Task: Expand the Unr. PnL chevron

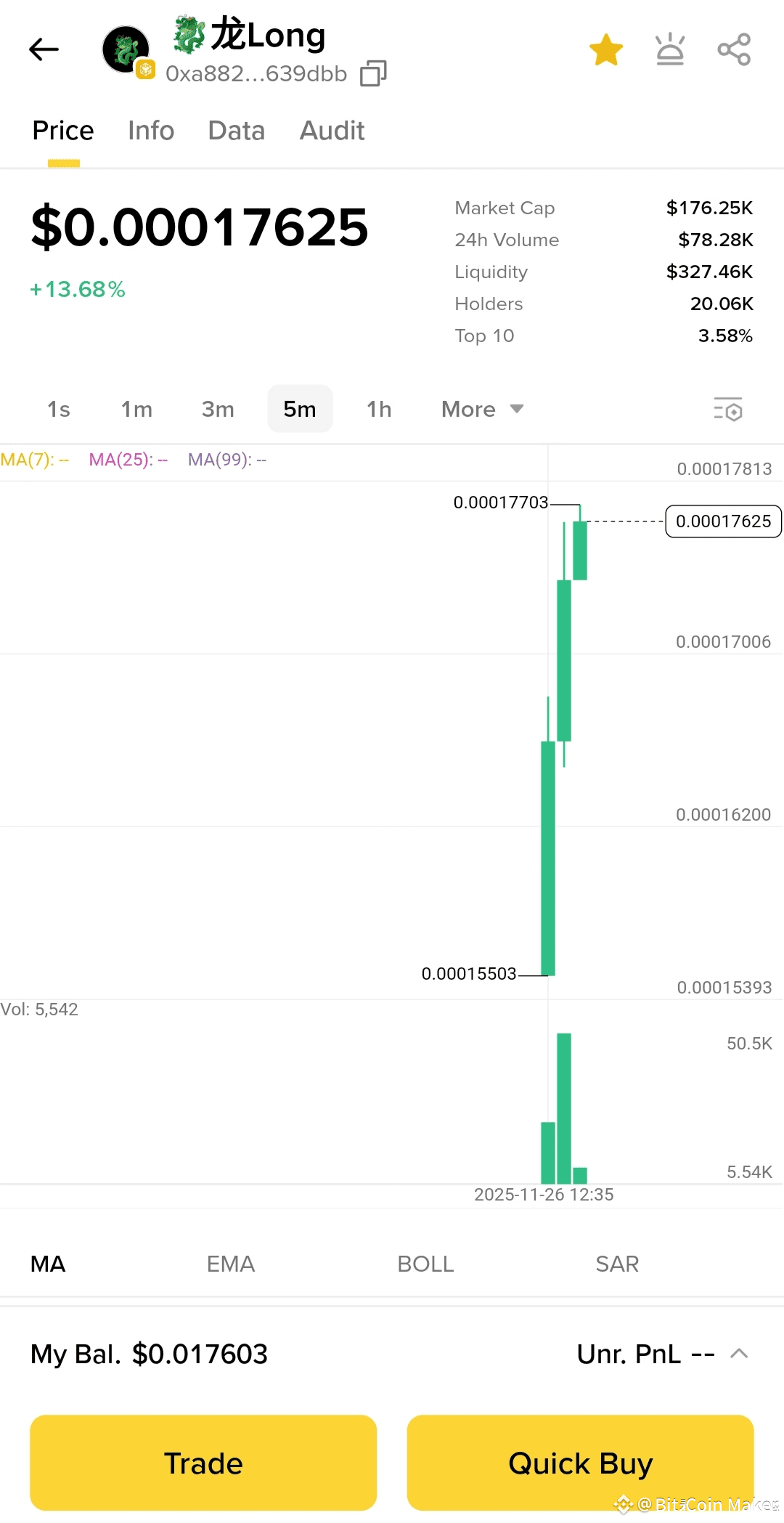Action: (x=739, y=1354)
